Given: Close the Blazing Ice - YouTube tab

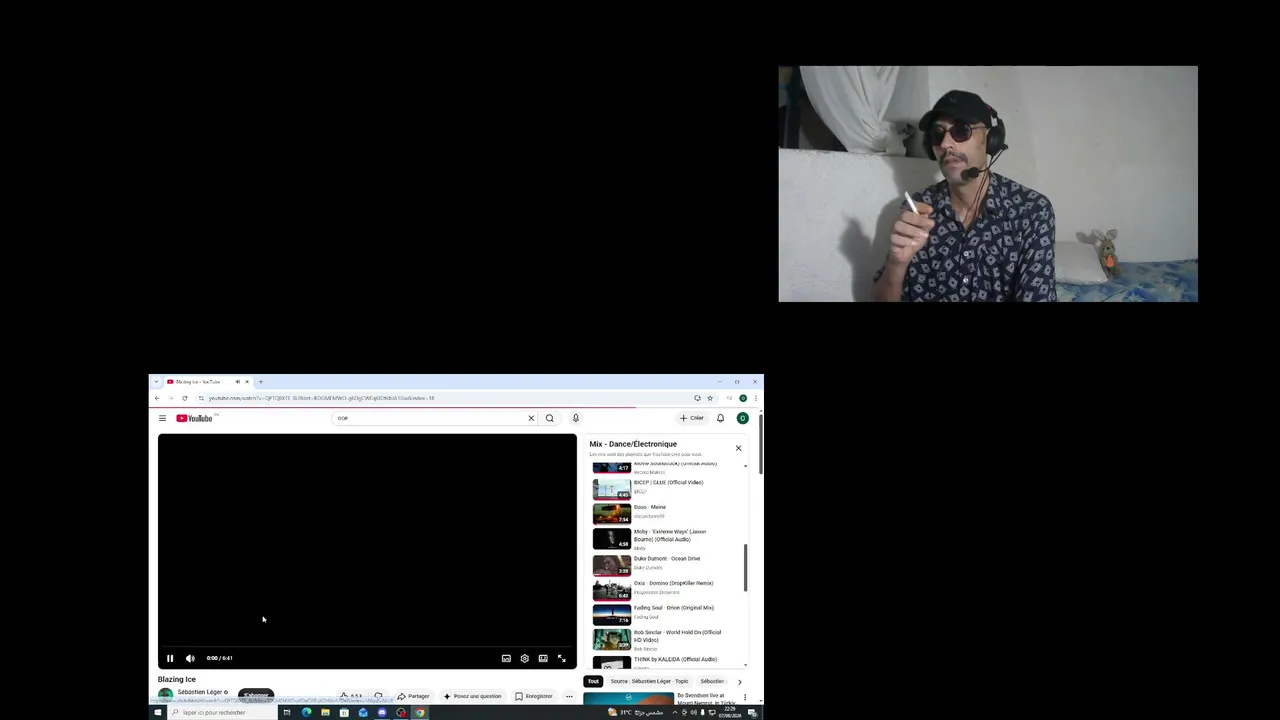Looking at the screenshot, I should tap(247, 381).
